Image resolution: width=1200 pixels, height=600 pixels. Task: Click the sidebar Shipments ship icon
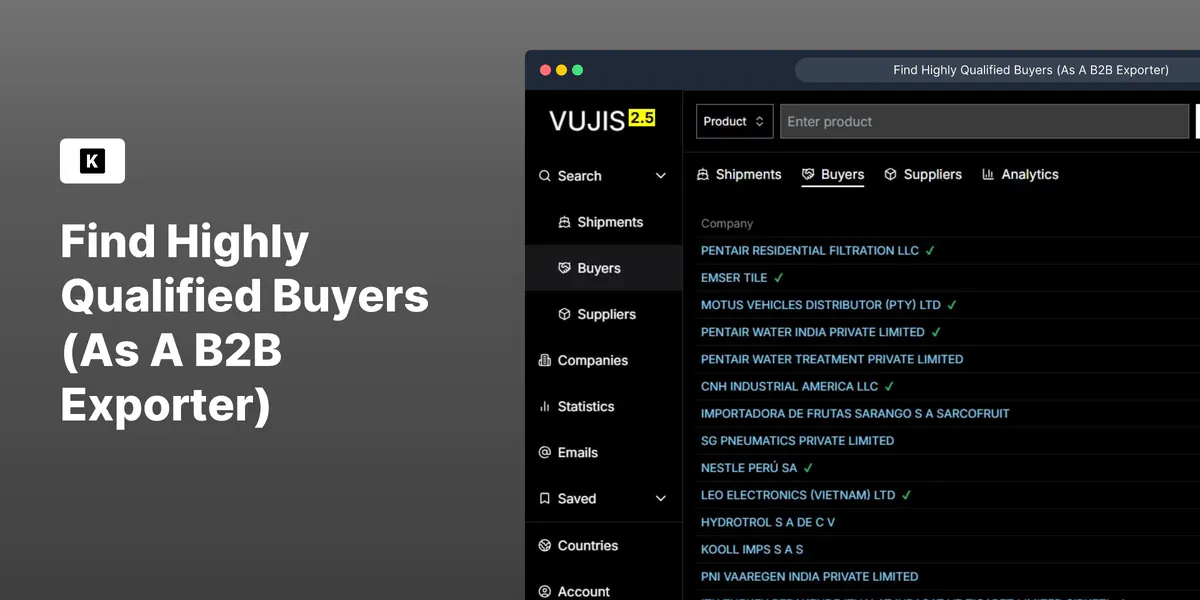point(564,222)
